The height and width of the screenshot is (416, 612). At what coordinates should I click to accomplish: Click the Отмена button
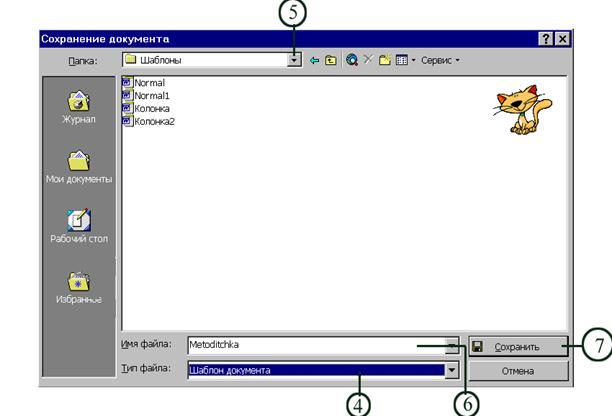pos(518,371)
